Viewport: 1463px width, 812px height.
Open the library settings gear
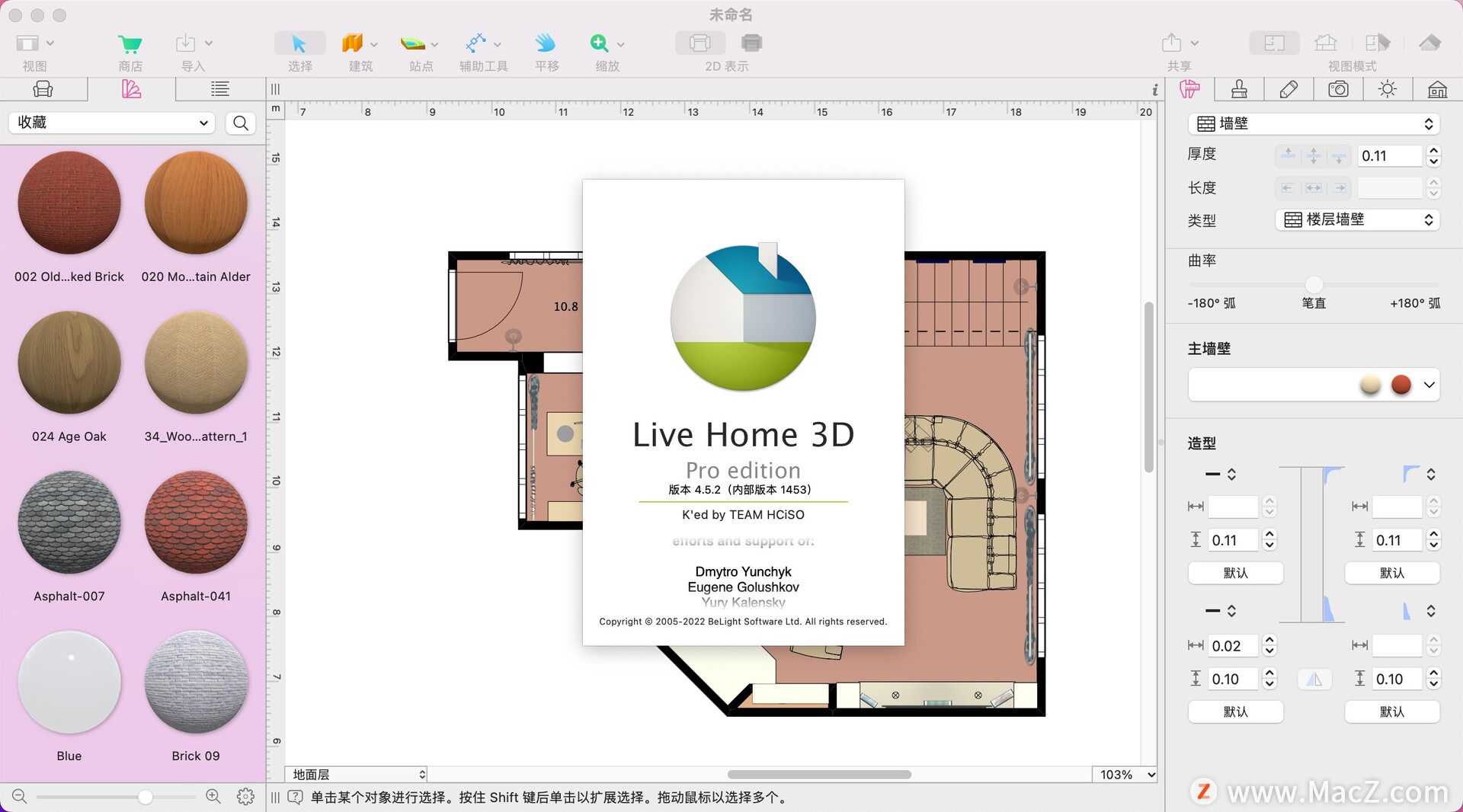245,797
